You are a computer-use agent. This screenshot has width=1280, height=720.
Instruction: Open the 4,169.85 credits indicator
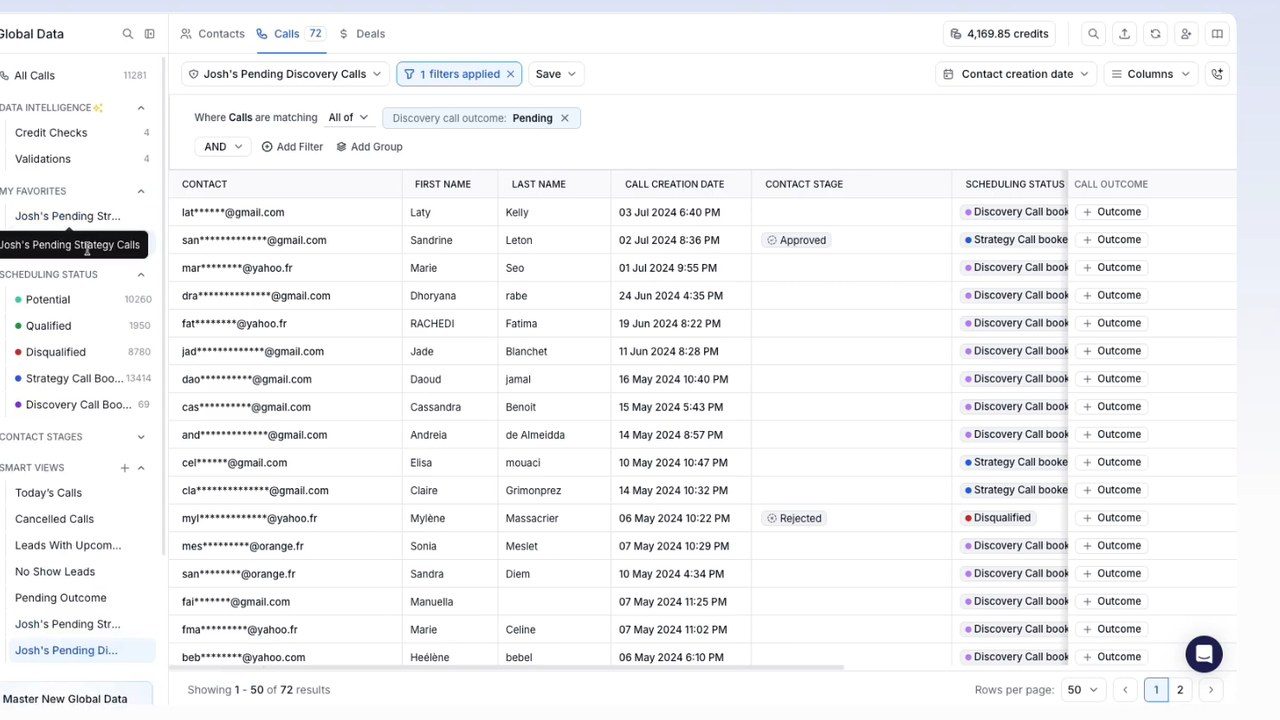point(999,34)
